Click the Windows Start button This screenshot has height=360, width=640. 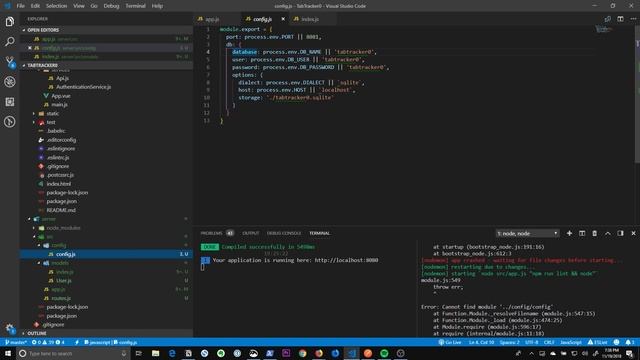click(x=8, y=353)
